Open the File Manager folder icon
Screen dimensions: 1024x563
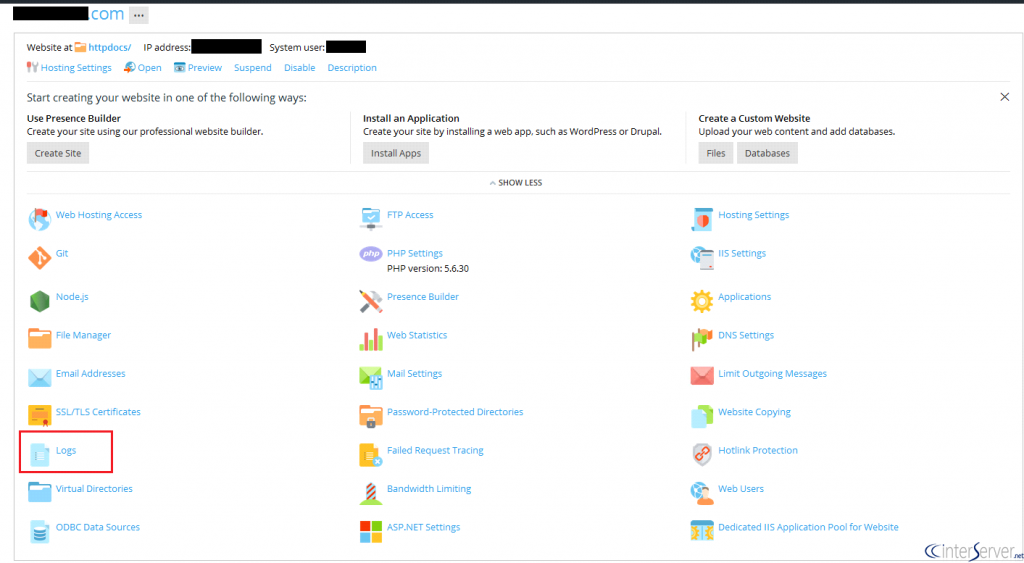coord(40,340)
